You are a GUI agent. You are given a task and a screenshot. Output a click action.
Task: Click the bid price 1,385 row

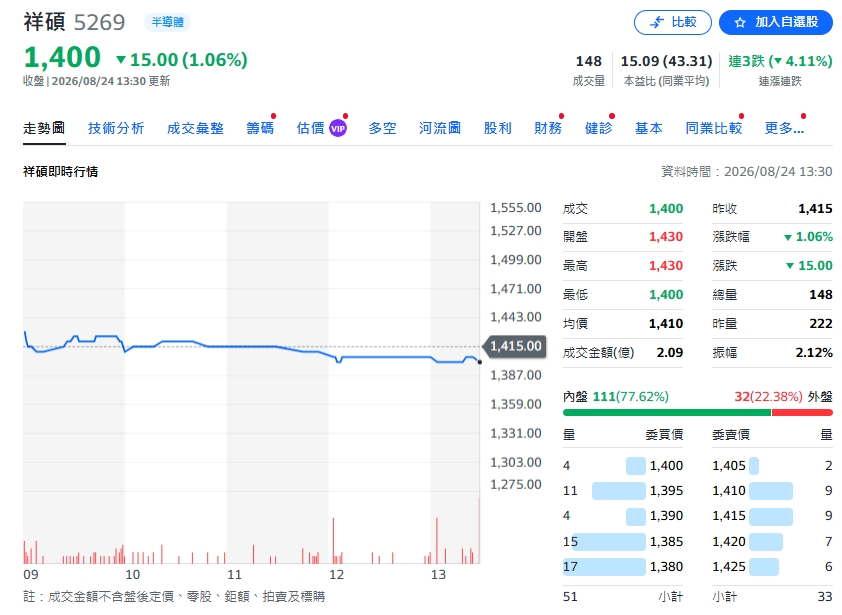623,541
